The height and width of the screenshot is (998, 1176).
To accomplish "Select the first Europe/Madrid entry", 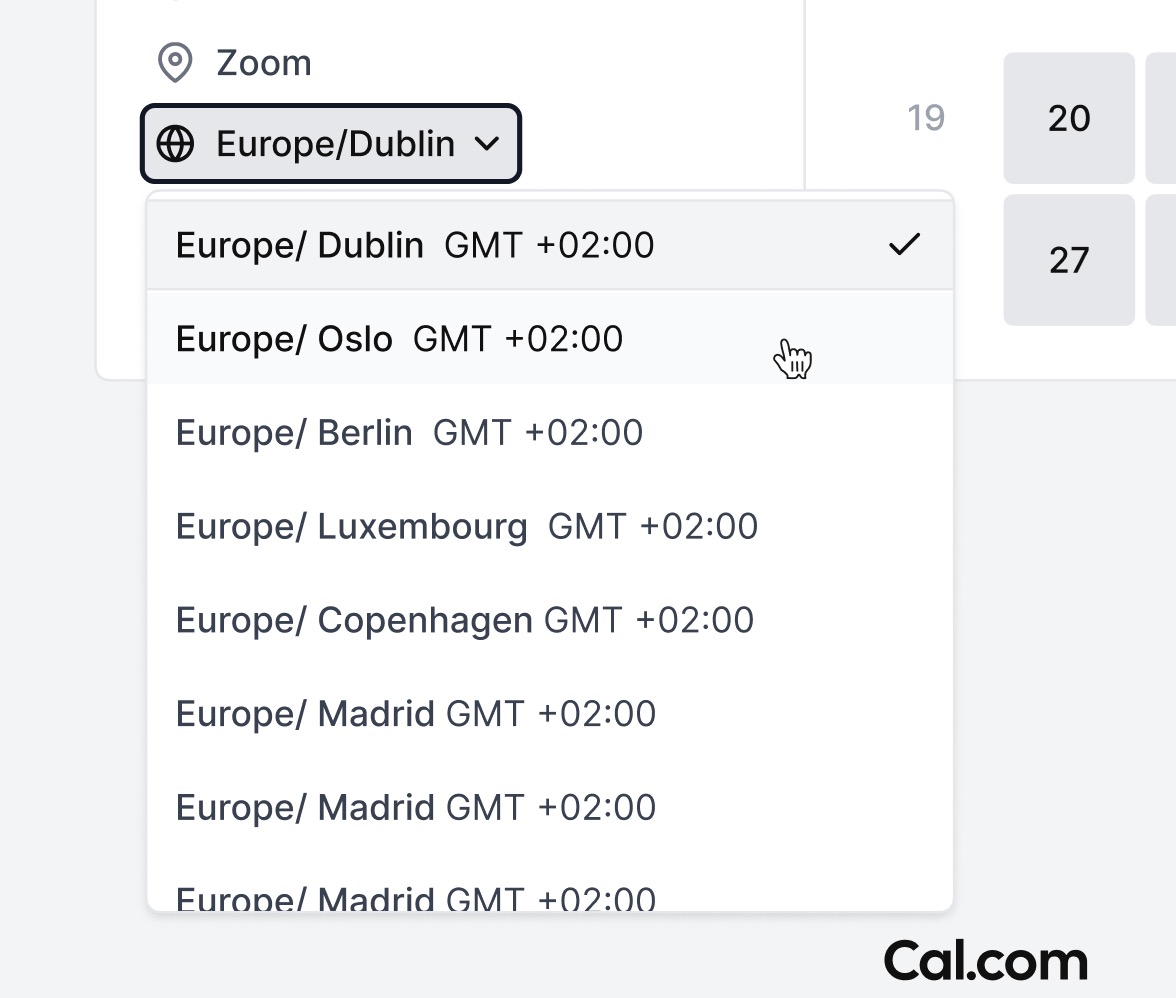I will 415,713.
